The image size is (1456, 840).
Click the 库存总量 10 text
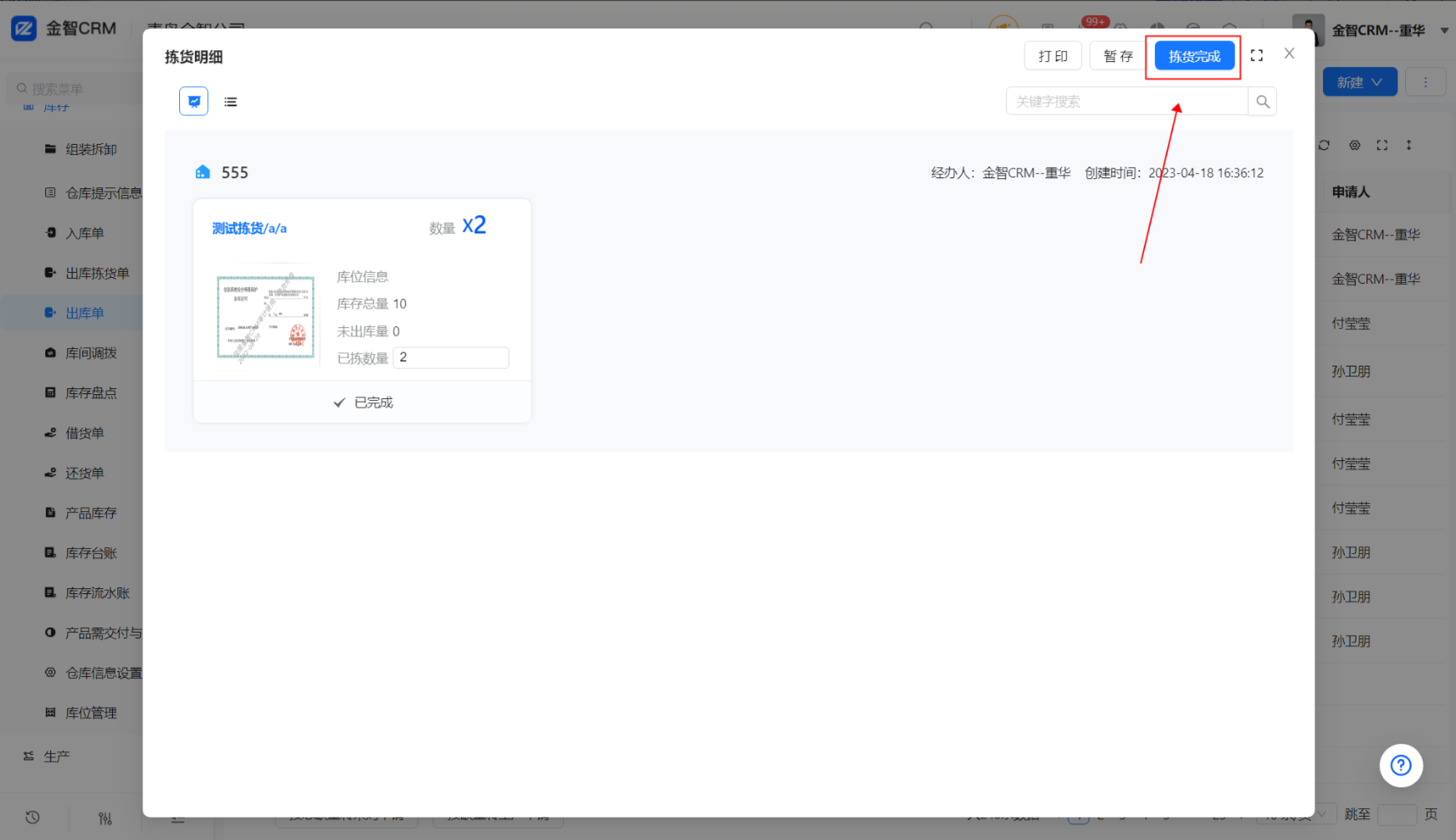point(372,304)
